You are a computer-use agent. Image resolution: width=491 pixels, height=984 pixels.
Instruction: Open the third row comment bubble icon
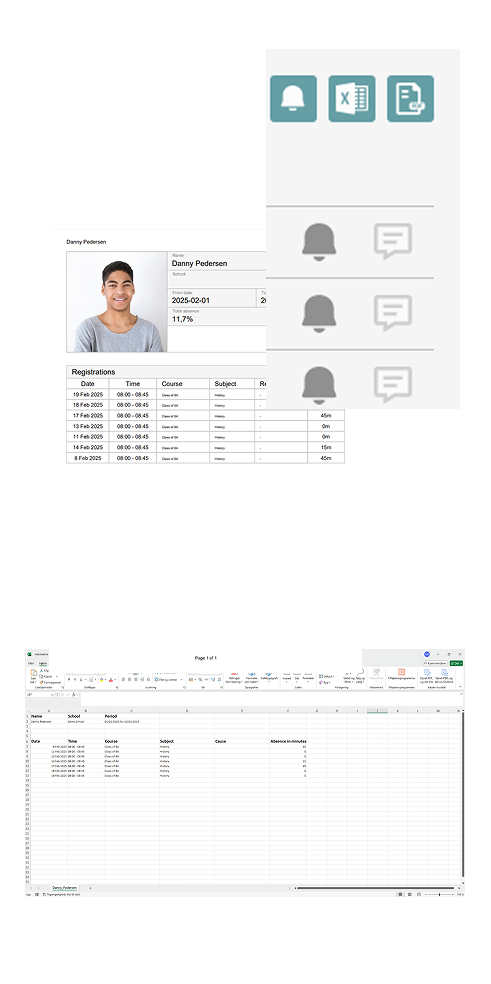point(393,384)
